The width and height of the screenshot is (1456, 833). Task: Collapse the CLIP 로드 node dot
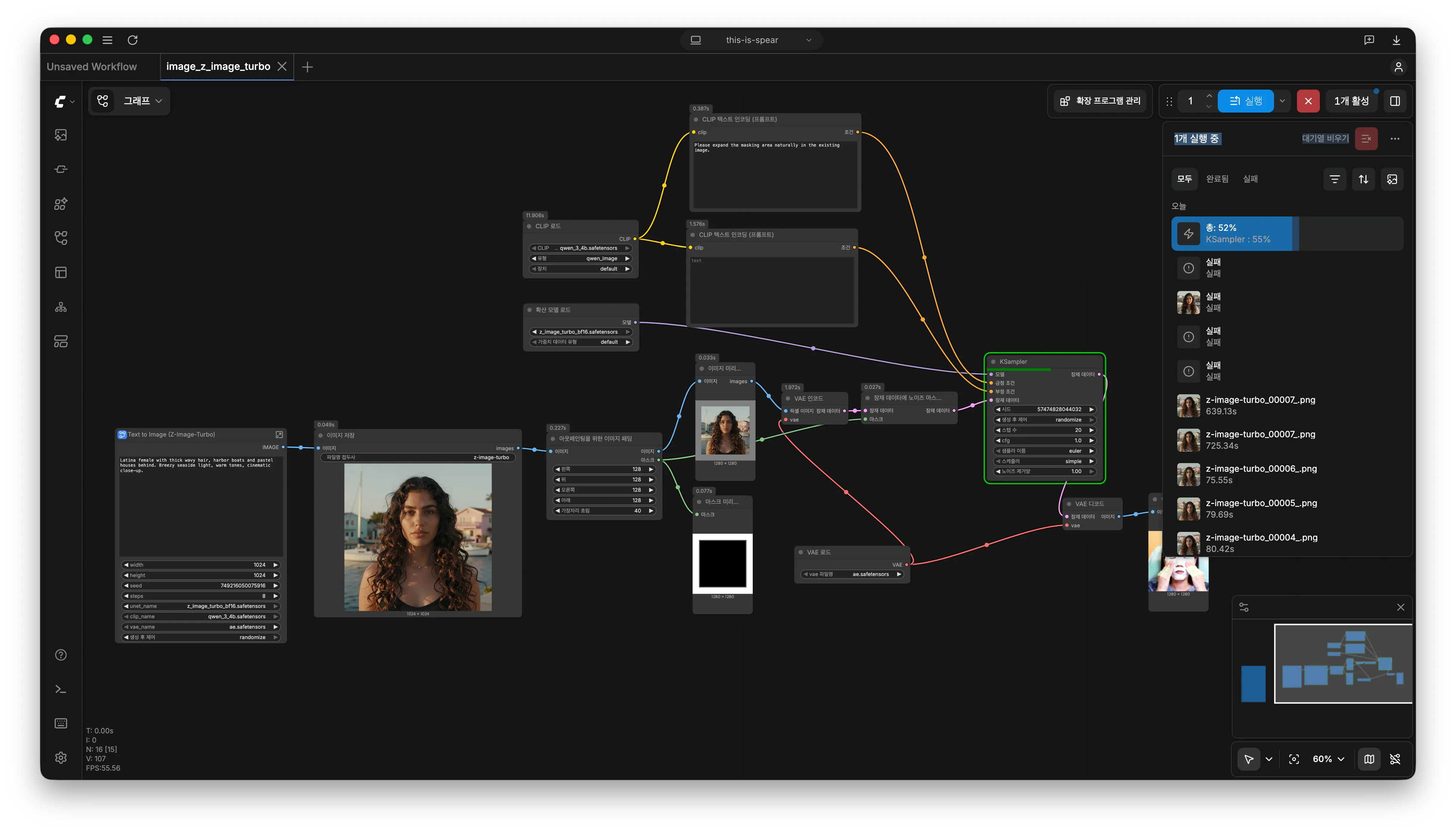pos(529,227)
